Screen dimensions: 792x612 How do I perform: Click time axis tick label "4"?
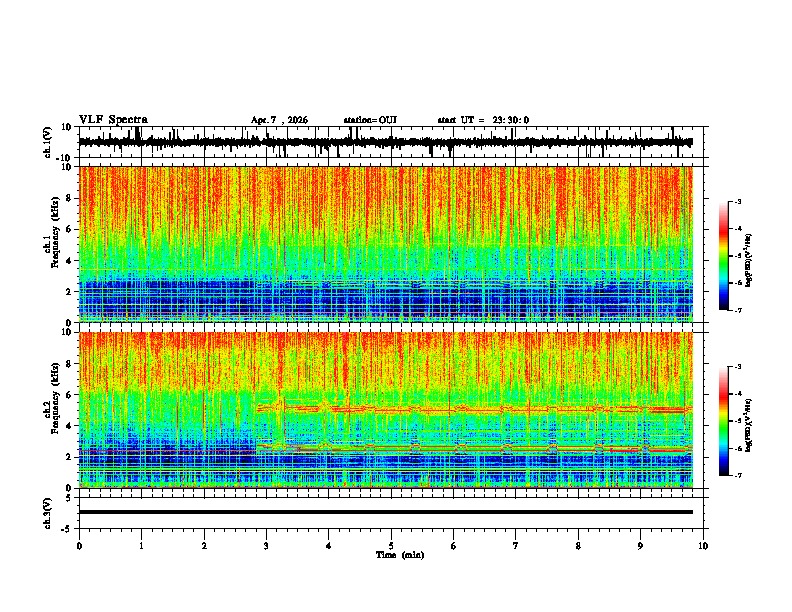[329, 546]
